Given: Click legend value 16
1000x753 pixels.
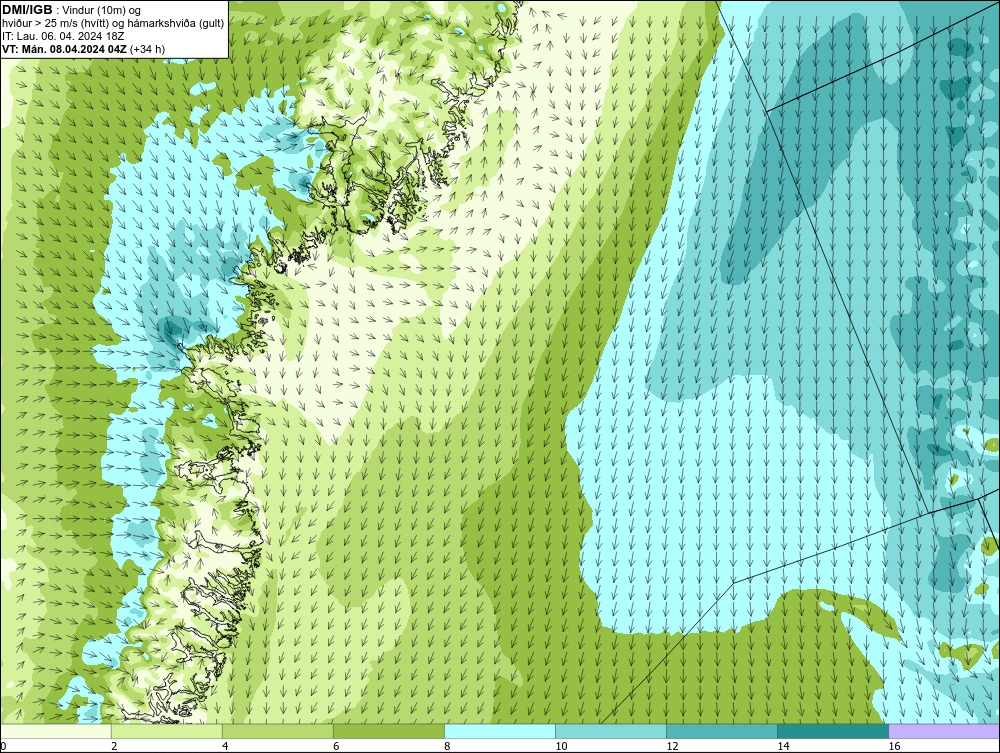Looking at the screenshot, I should [894, 746].
